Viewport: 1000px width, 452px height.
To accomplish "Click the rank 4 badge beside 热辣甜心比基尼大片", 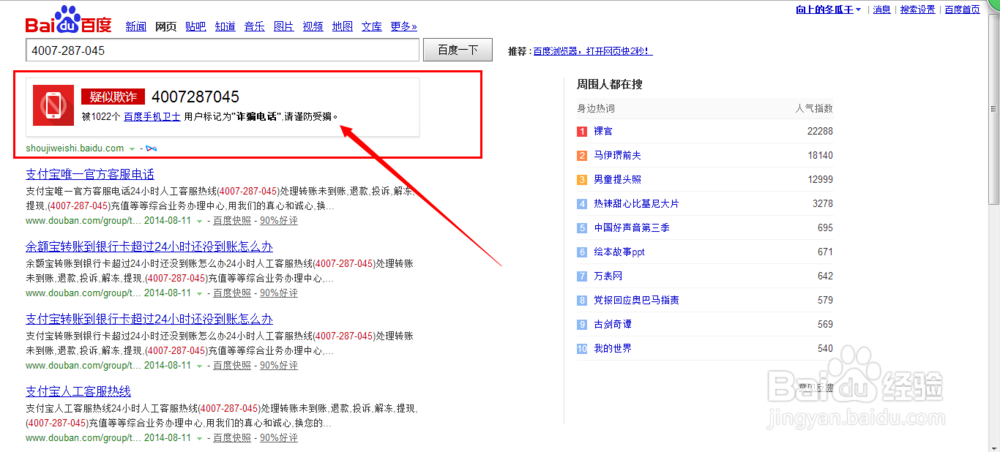I will click(x=582, y=204).
